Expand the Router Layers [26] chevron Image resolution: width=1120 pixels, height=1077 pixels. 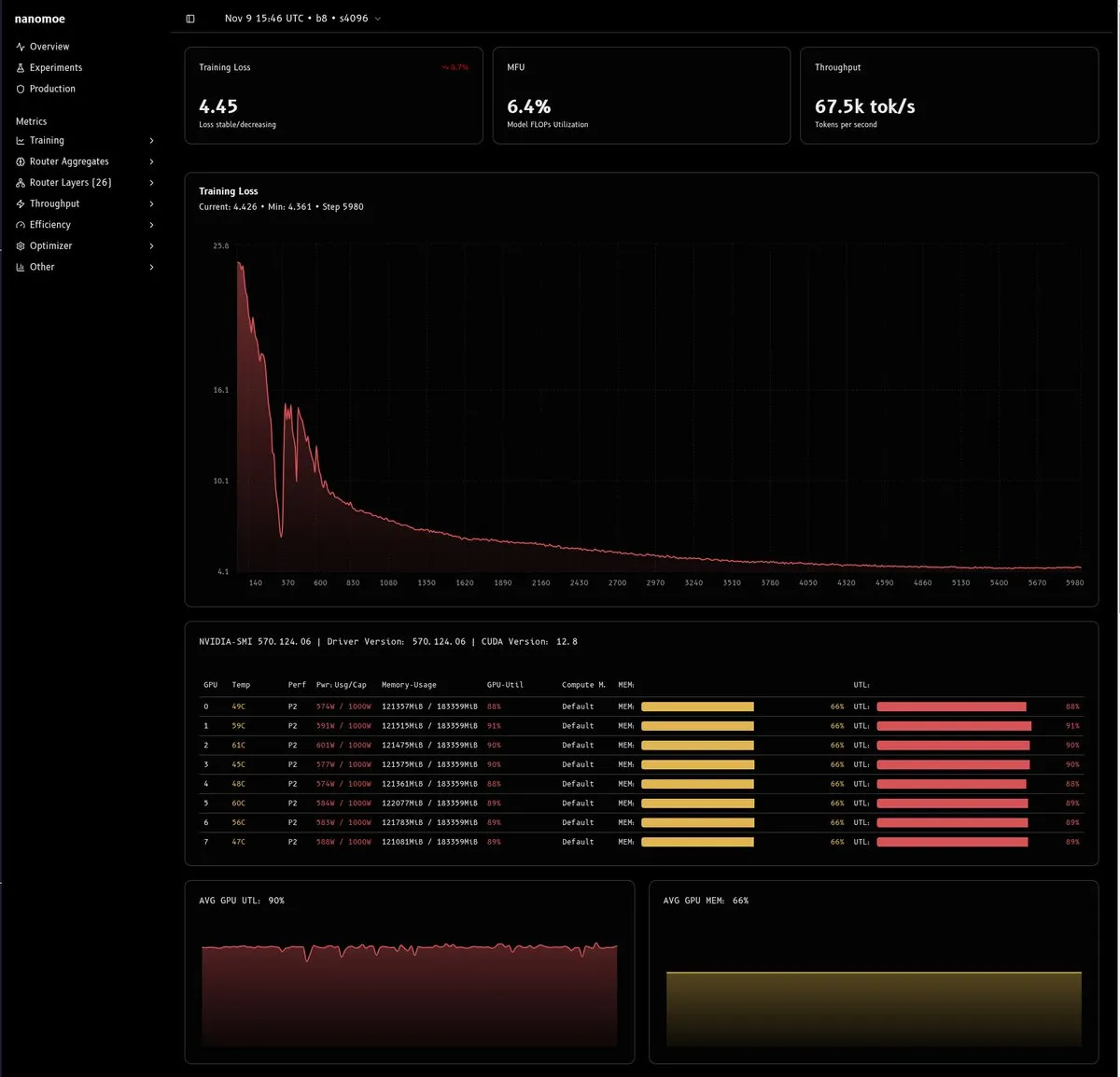tap(151, 183)
